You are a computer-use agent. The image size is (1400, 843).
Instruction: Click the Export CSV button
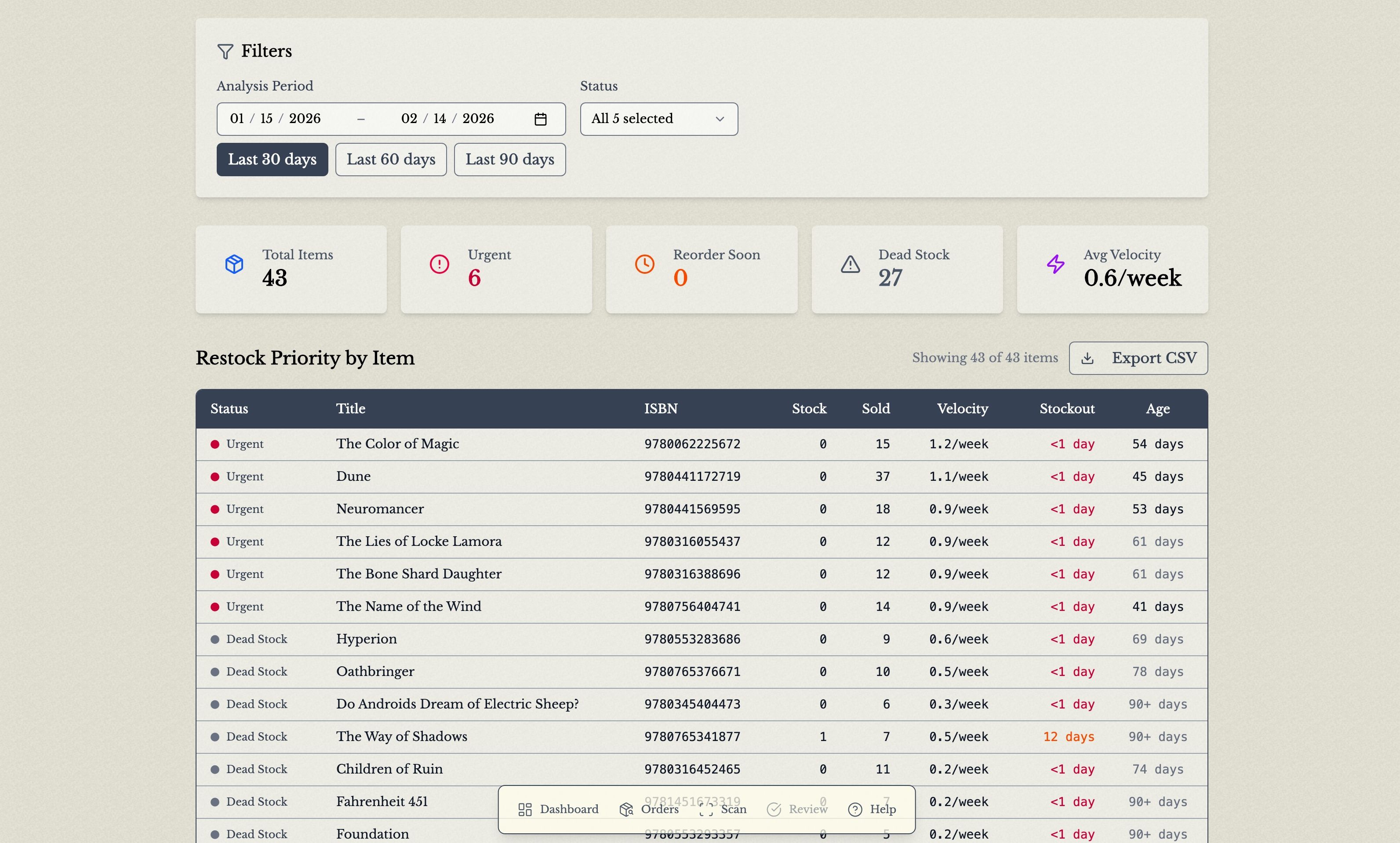pyautogui.click(x=1138, y=359)
